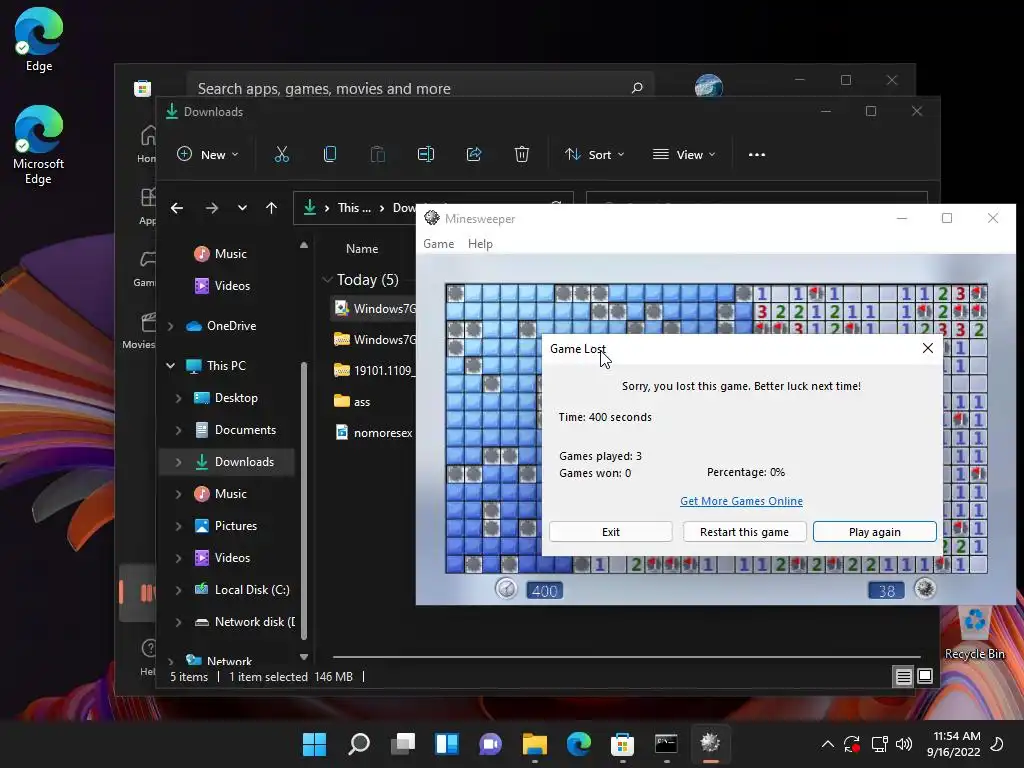Go forward with Explorer forward arrow
Screen dimensions: 1024x768
click(x=212, y=208)
